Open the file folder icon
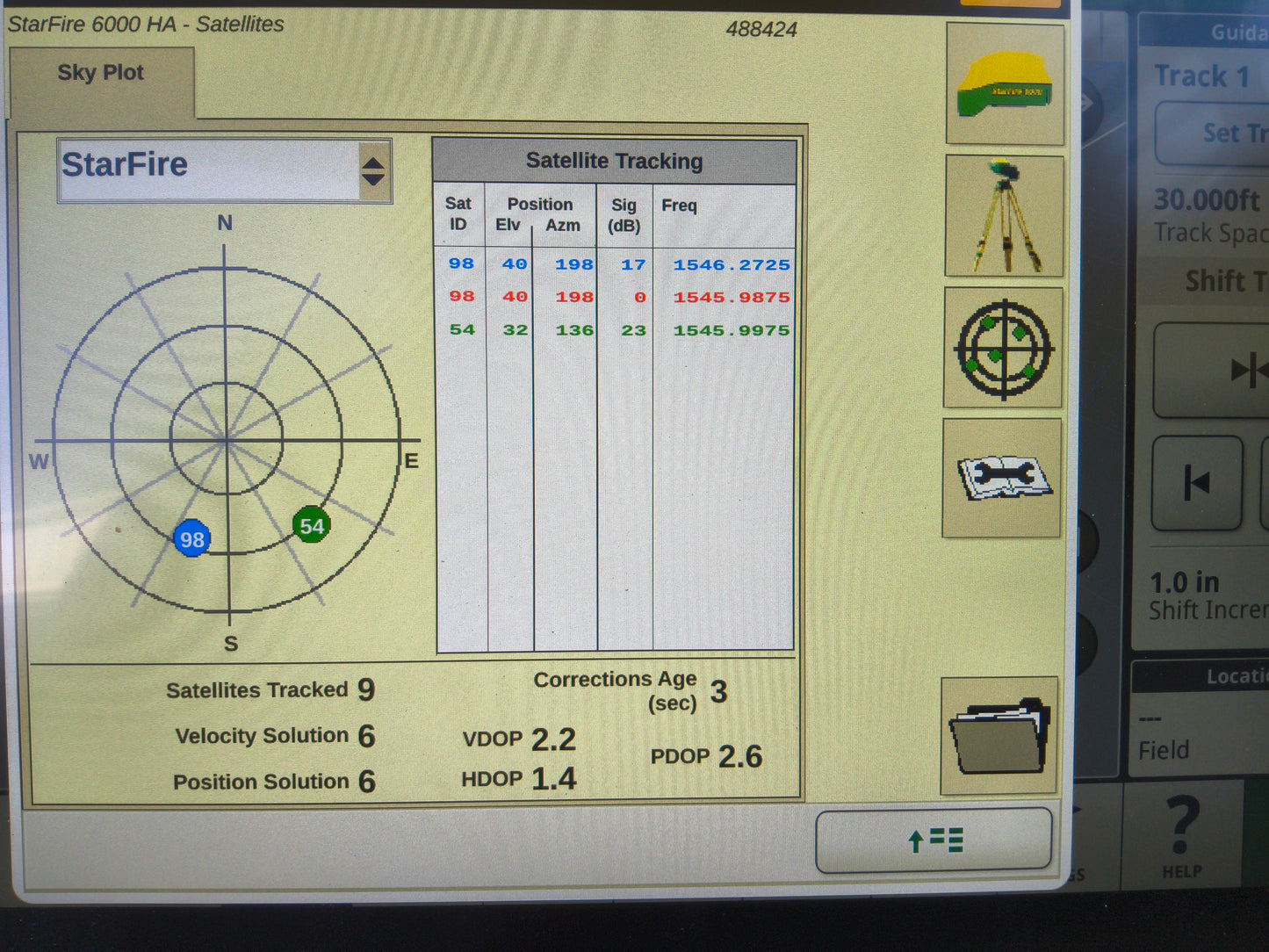This screenshot has width=1269, height=952. [999, 736]
